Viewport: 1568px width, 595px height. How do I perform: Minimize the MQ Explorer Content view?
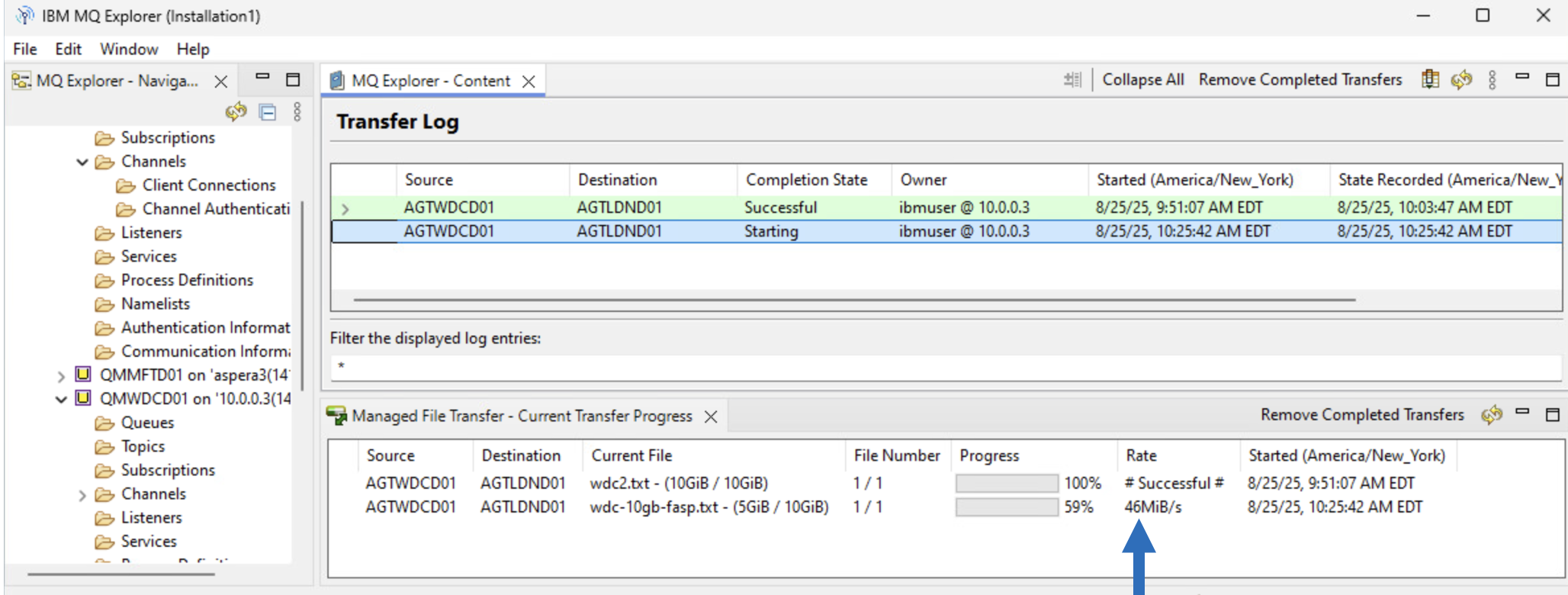1522,77
